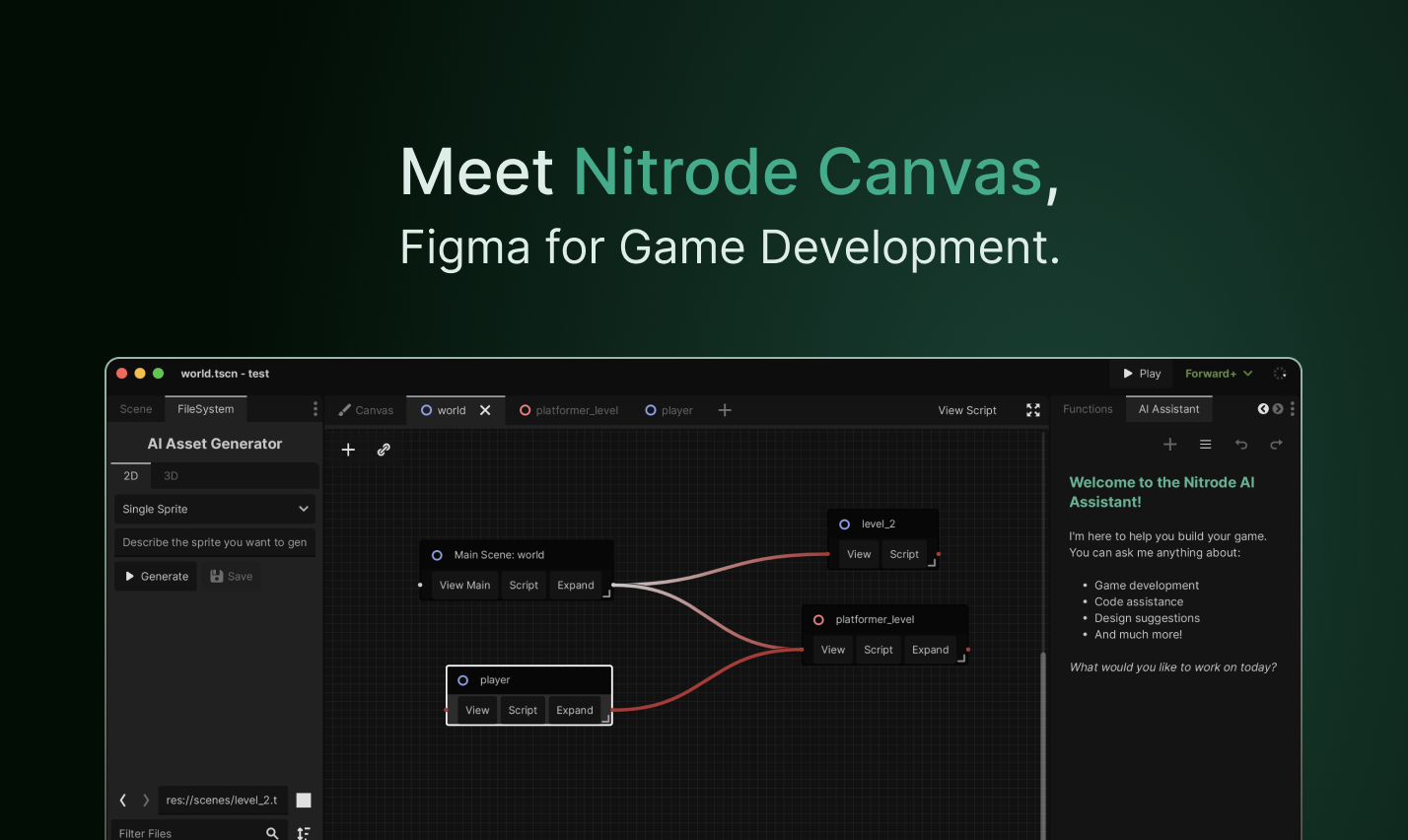
Task: Close the world scene tab
Action: 485,410
